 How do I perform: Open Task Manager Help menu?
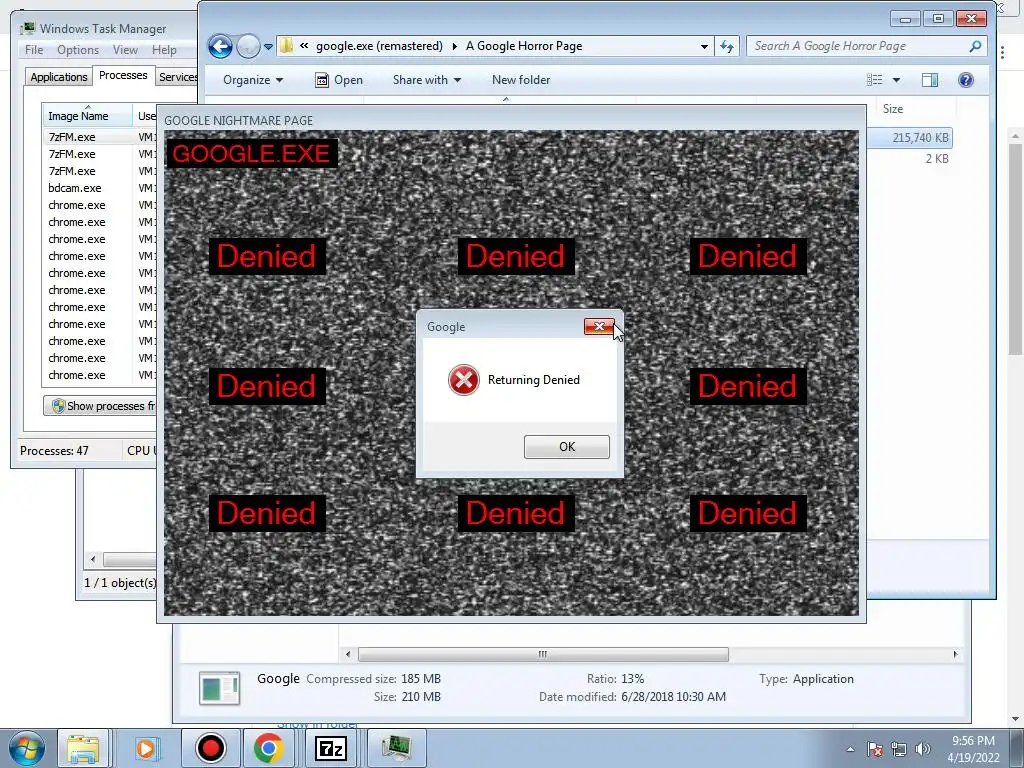[164, 50]
